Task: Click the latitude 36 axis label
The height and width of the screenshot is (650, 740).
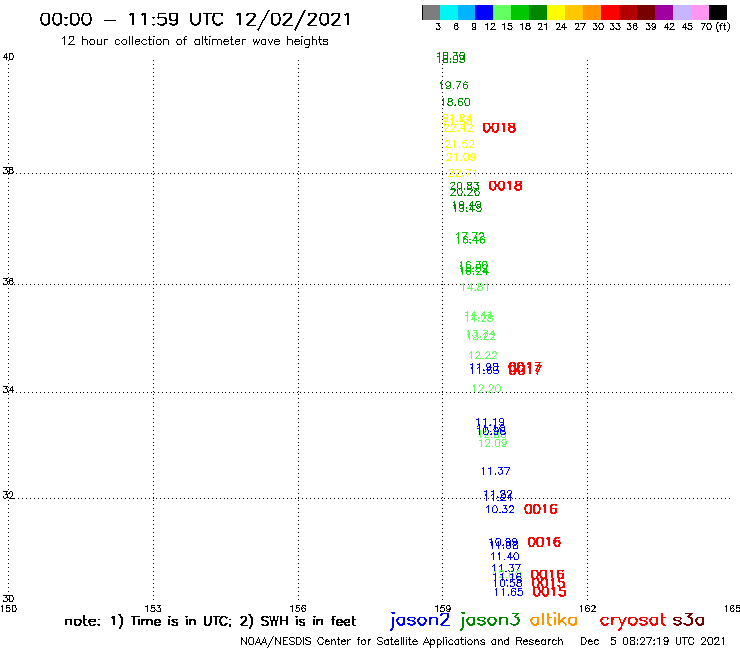Action: [x=8, y=281]
